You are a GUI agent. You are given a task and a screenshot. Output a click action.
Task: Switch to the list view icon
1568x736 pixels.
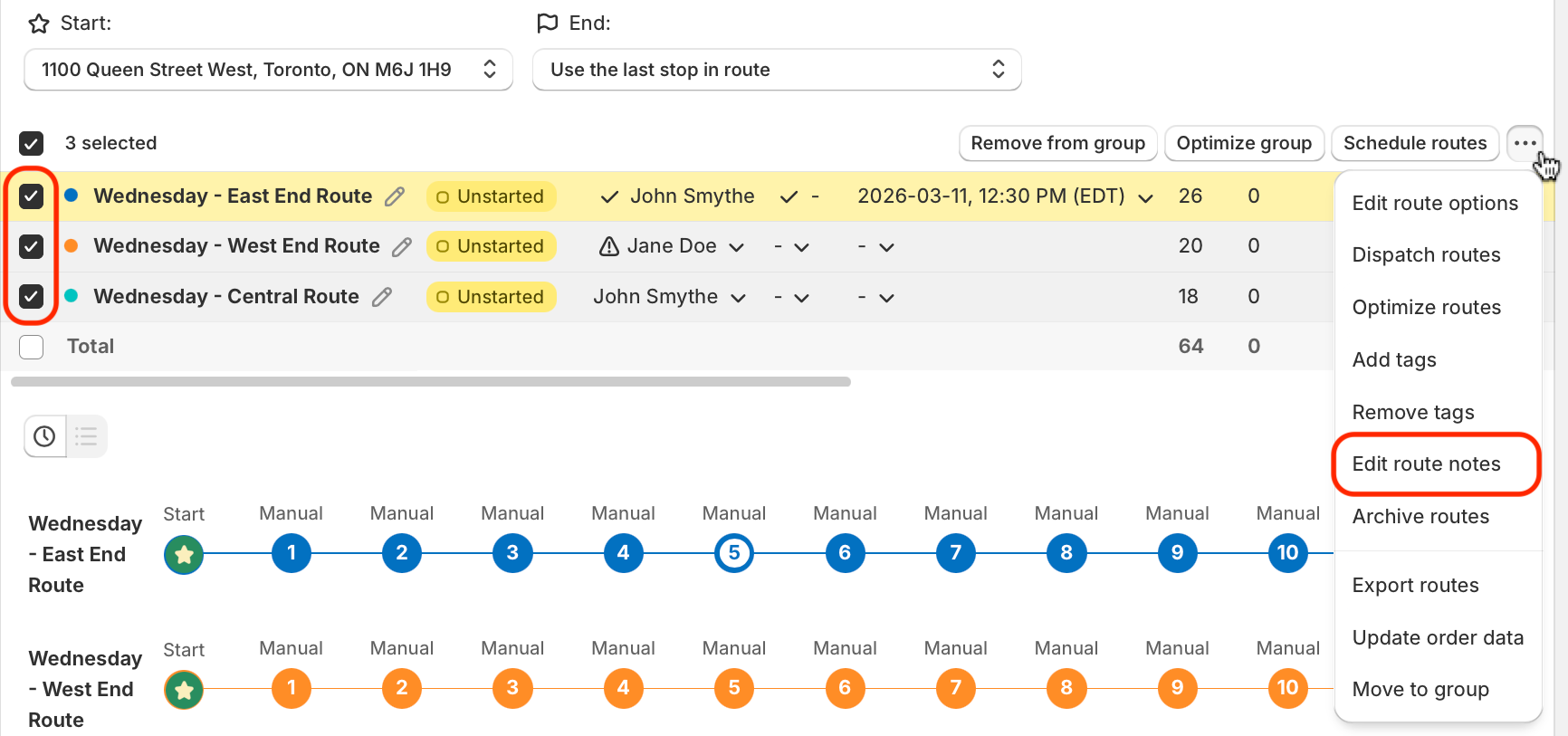pos(87,436)
